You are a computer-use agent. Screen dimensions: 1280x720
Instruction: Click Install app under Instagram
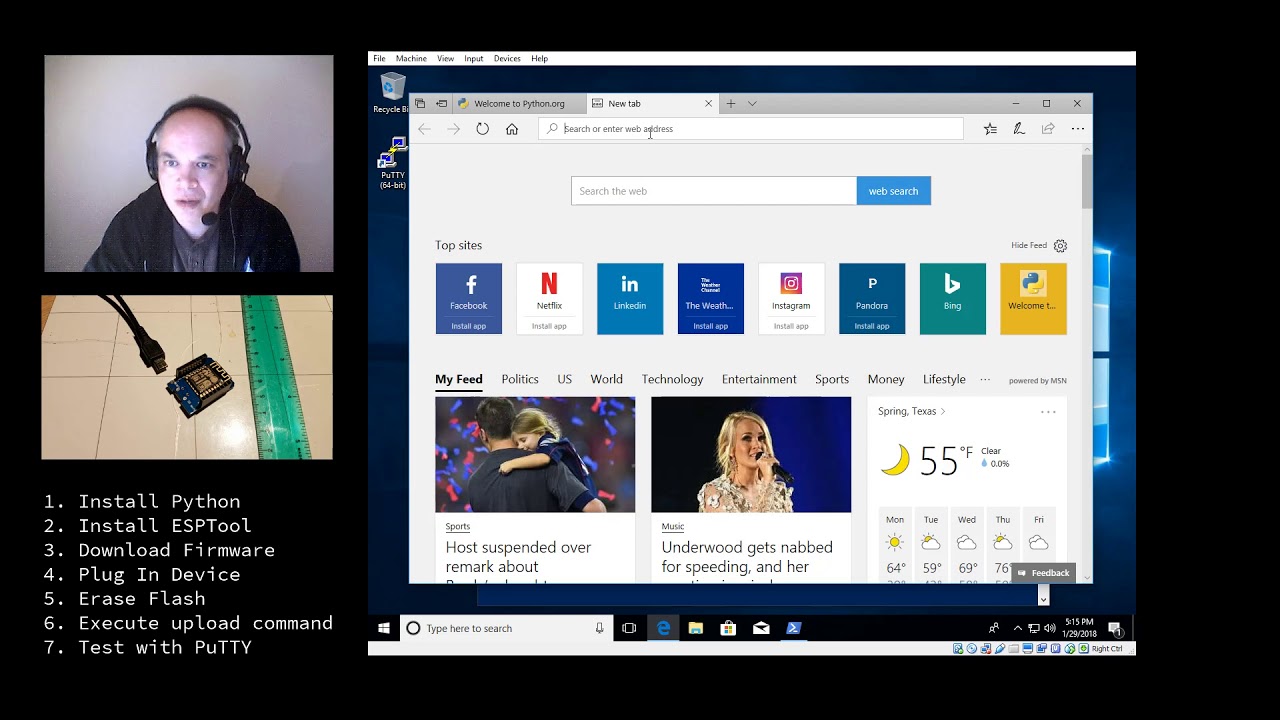click(791, 326)
